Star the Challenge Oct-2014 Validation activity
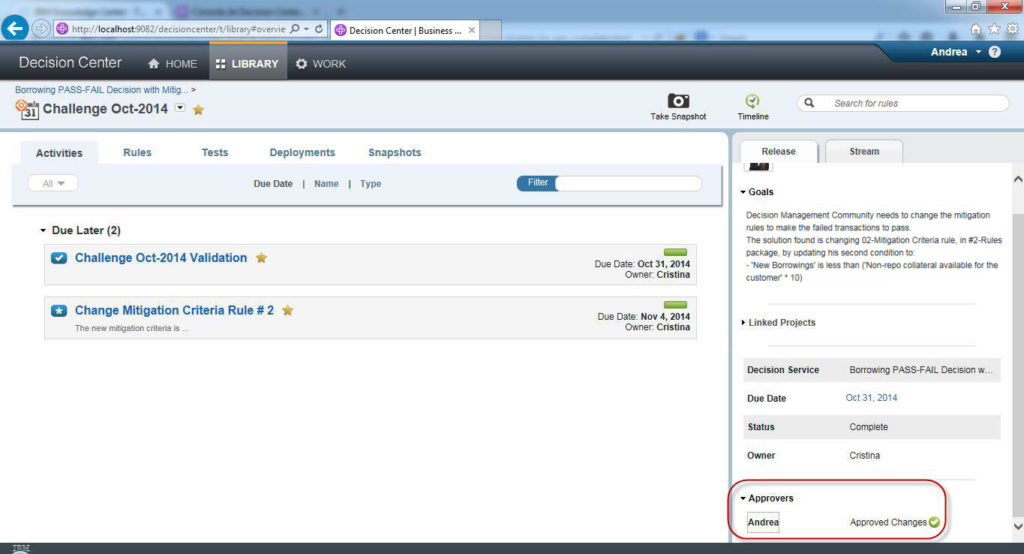This screenshot has height=554, width=1024. tap(261, 258)
